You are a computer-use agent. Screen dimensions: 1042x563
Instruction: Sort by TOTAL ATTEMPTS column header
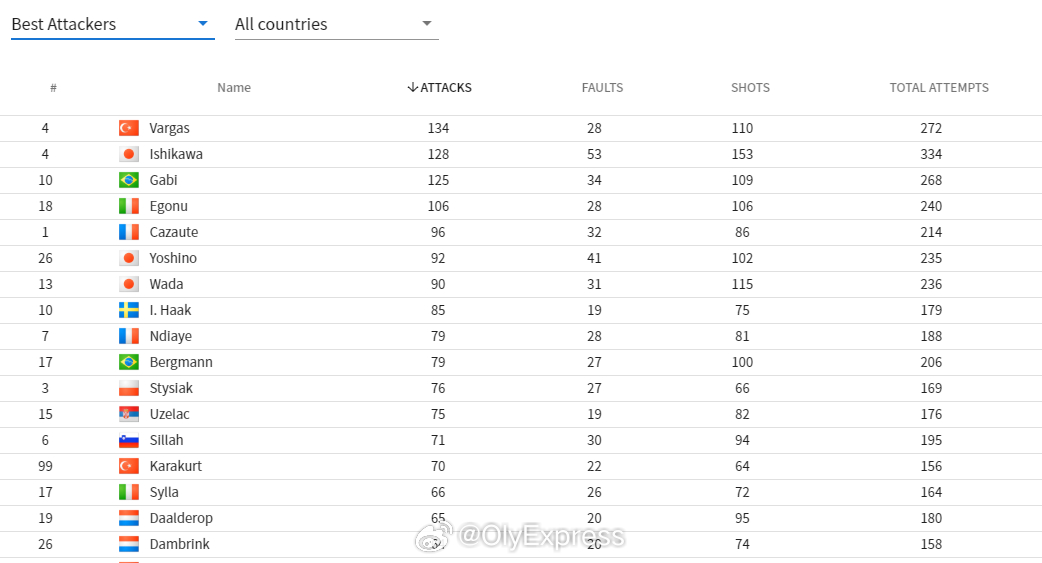939,88
